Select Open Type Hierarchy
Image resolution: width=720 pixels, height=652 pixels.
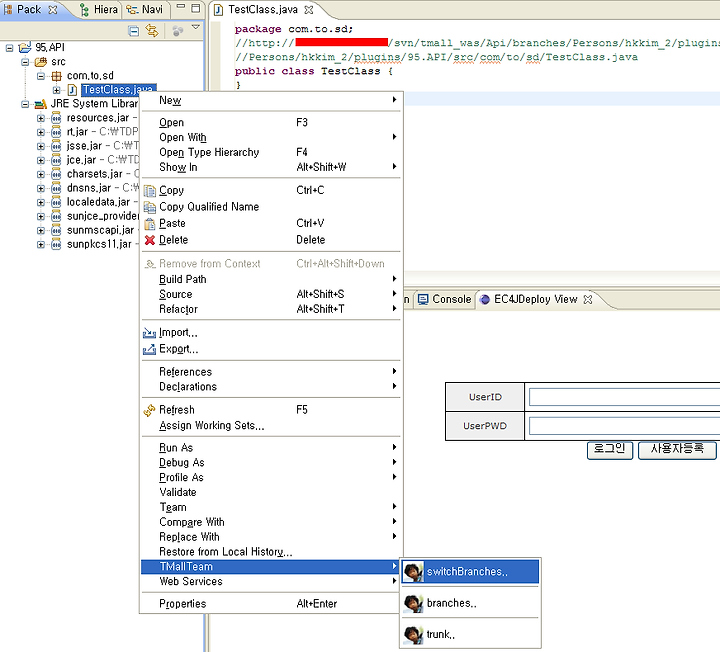[271, 152]
